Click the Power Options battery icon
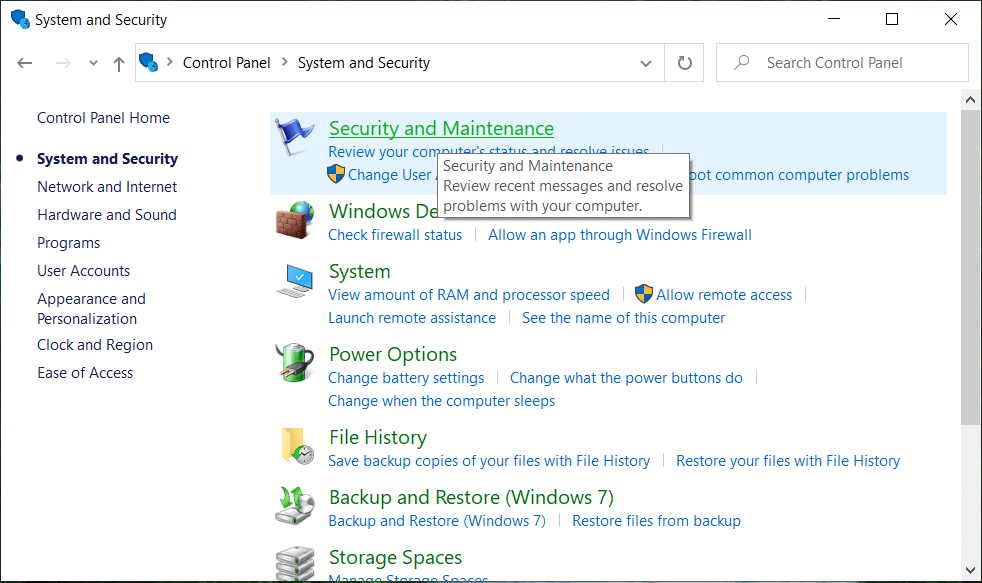Viewport: 982px width, 583px height. [296, 363]
